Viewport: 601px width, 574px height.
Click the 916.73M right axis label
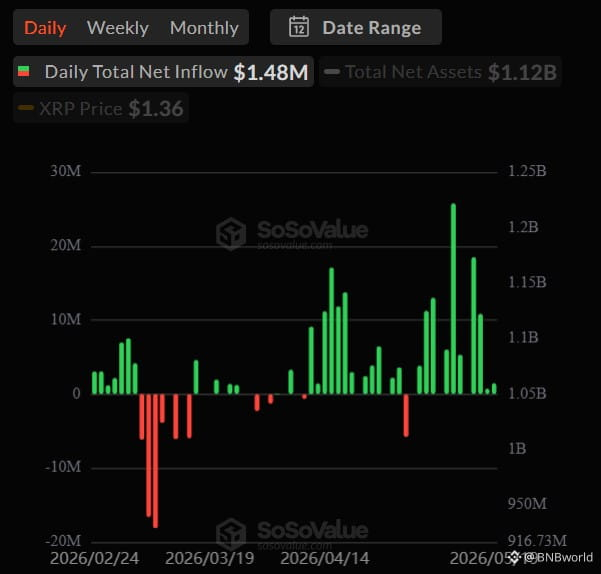coord(537,541)
